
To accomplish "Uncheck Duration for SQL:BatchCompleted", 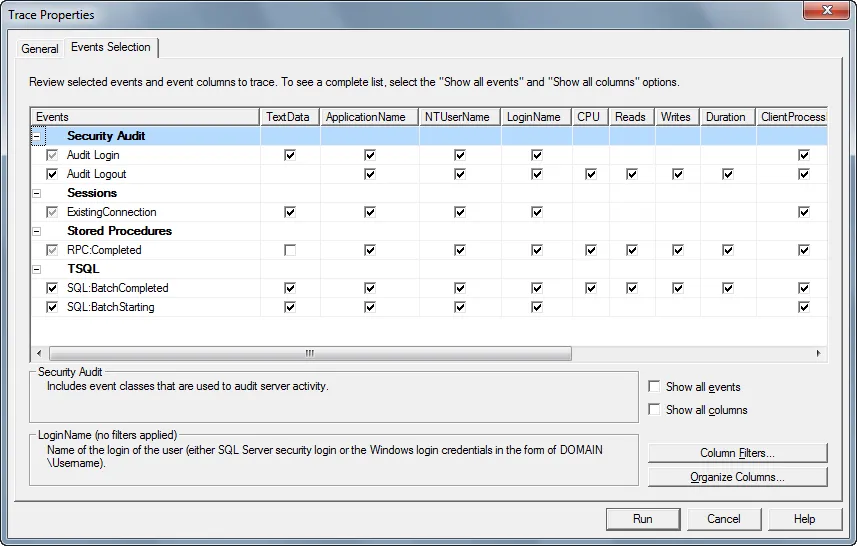I will click(727, 288).
